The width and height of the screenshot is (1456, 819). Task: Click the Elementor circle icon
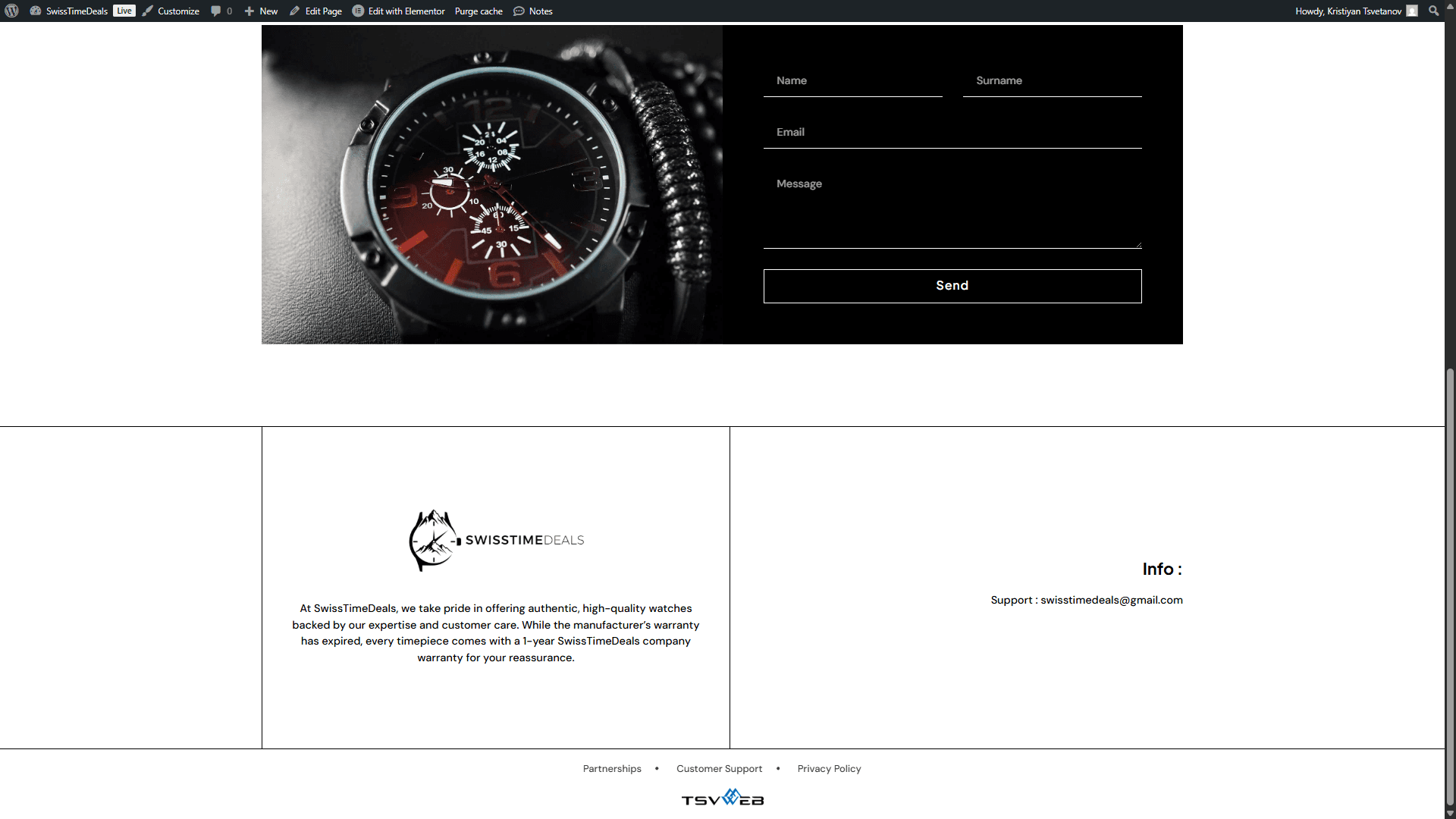click(358, 11)
